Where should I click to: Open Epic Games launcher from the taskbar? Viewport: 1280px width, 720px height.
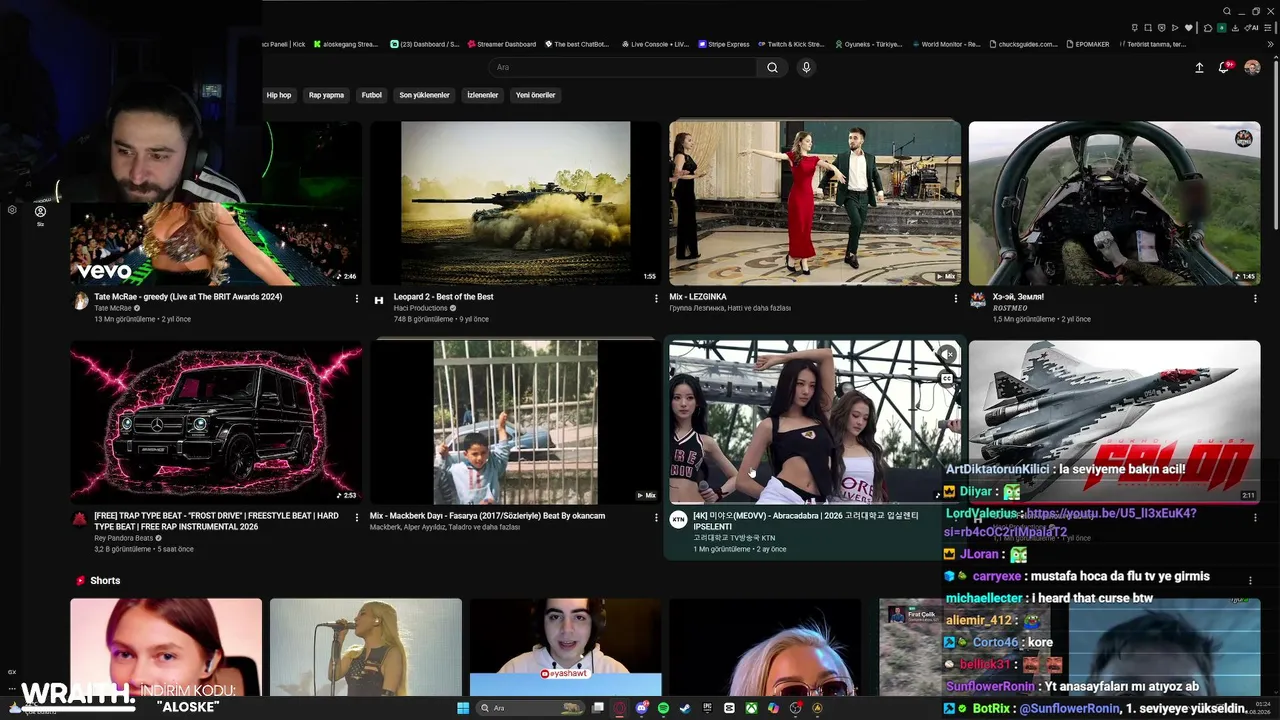coord(707,708)
